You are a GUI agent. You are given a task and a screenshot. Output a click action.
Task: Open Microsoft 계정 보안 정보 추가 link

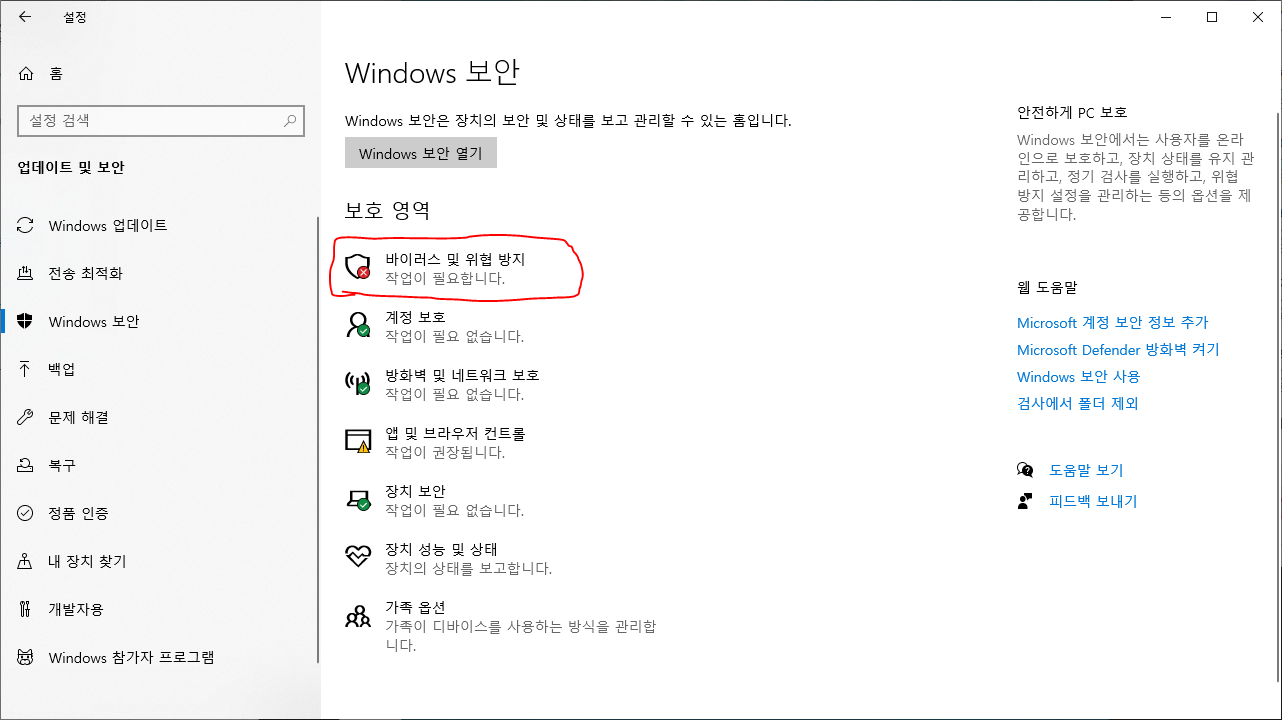[x=1113, y=323]
